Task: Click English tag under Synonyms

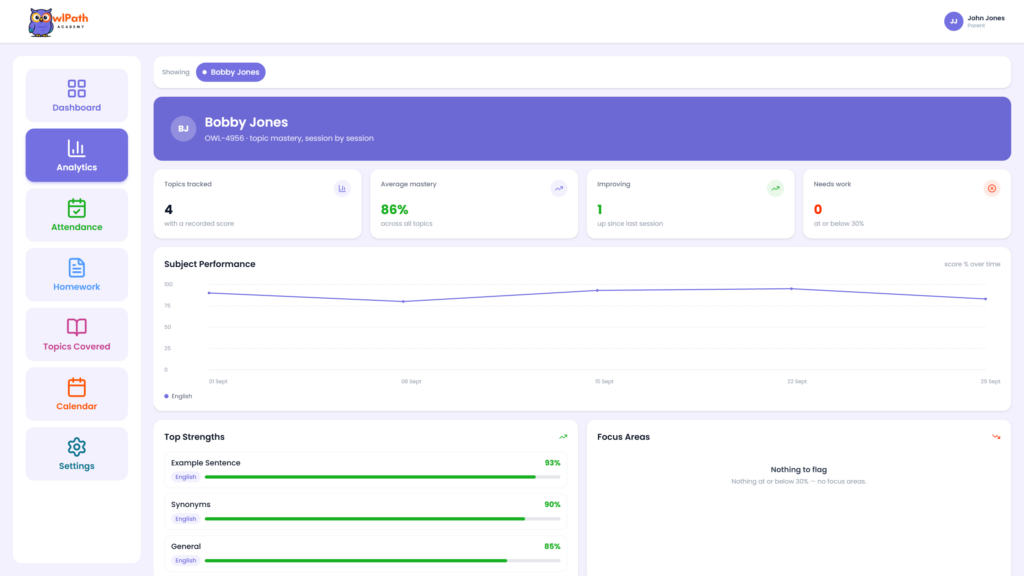Action: point(185,519)
